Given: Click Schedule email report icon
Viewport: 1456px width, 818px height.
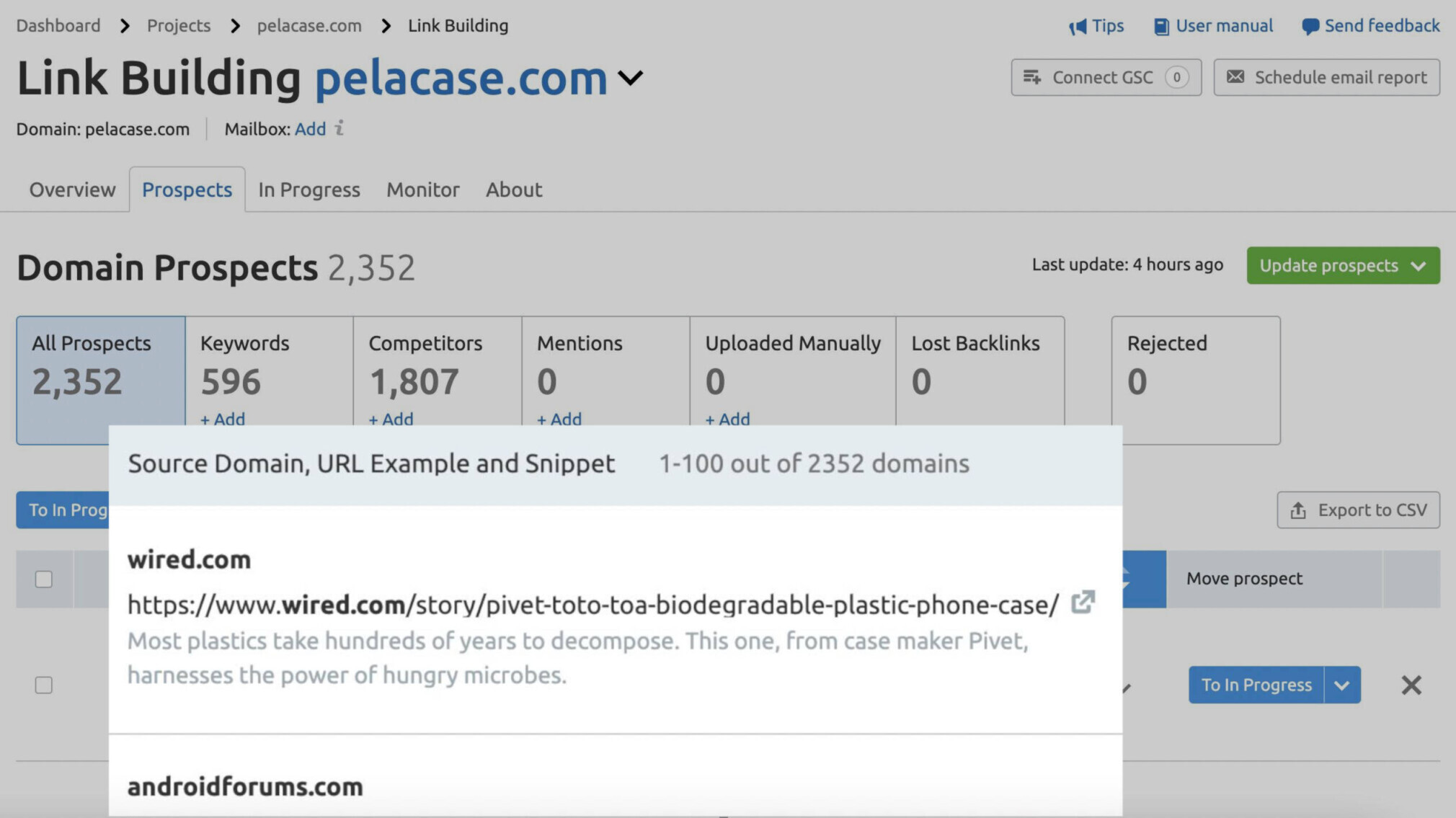Looking at the screenshot, I should pos(1236,77).
